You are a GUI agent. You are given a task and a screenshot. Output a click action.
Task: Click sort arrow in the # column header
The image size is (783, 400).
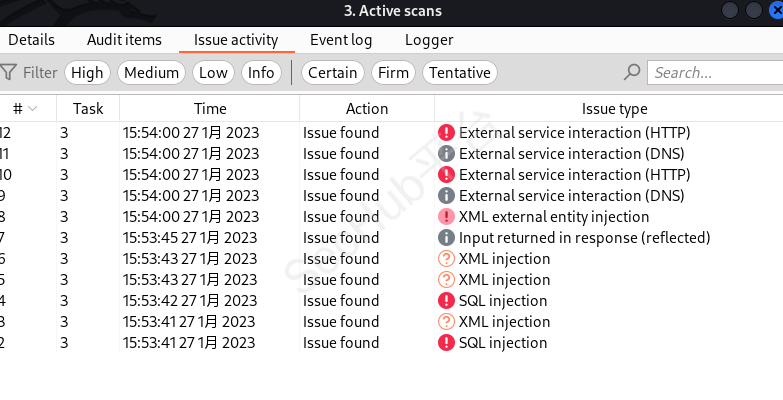click(33, 109)
